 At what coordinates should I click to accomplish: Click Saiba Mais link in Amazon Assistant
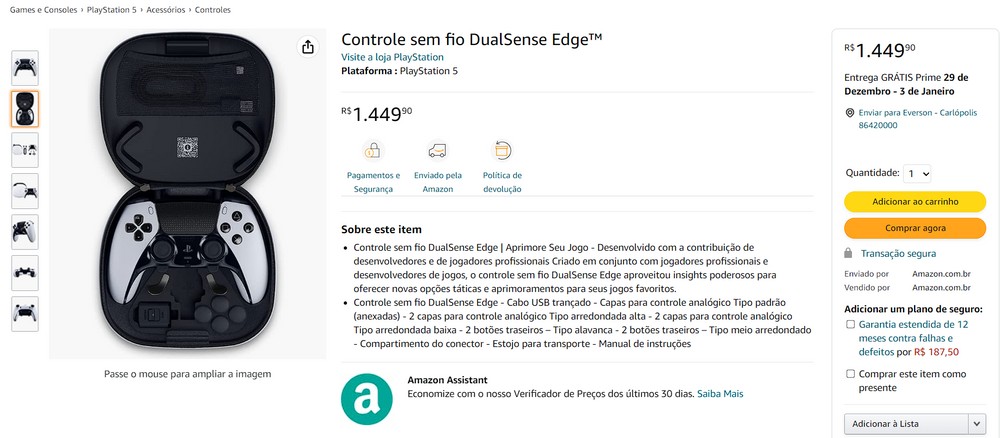pyautogui.click(x=720, y=394)
